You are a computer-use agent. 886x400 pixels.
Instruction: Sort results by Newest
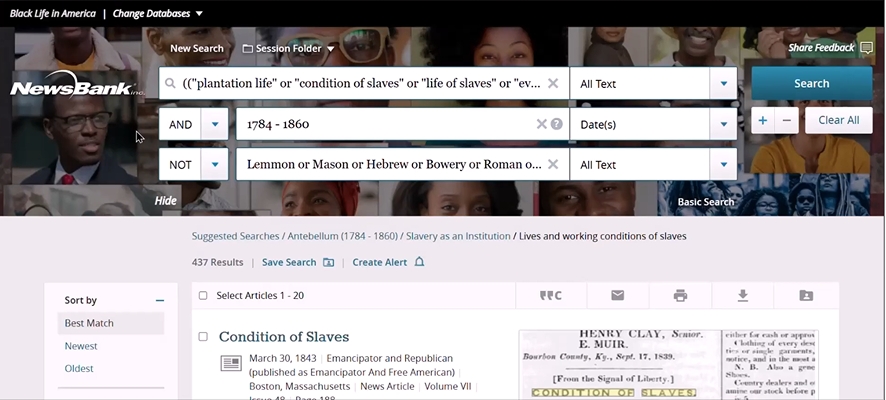point(81,346)
